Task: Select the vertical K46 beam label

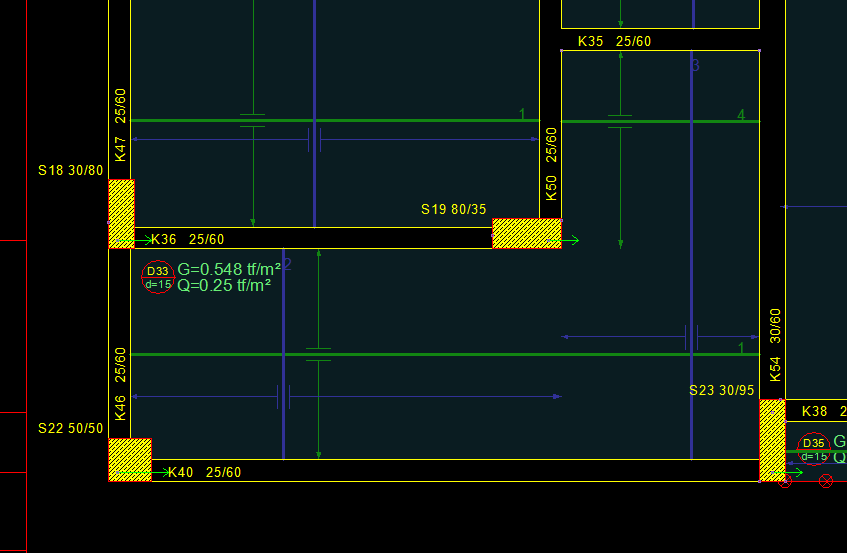Action: tap(121, 384)
